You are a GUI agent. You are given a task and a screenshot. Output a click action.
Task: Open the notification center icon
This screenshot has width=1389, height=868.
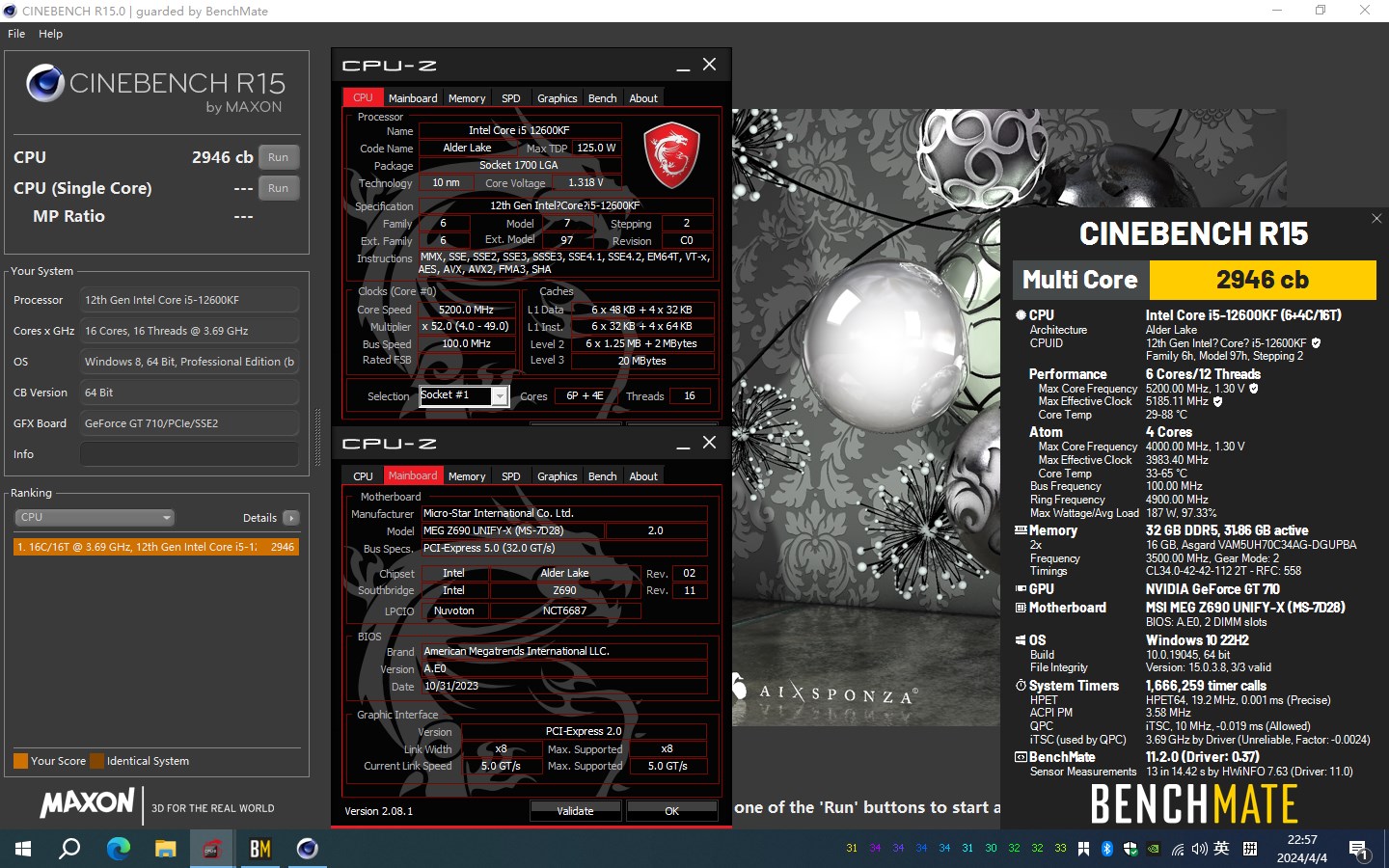(x=1359, y=850)
